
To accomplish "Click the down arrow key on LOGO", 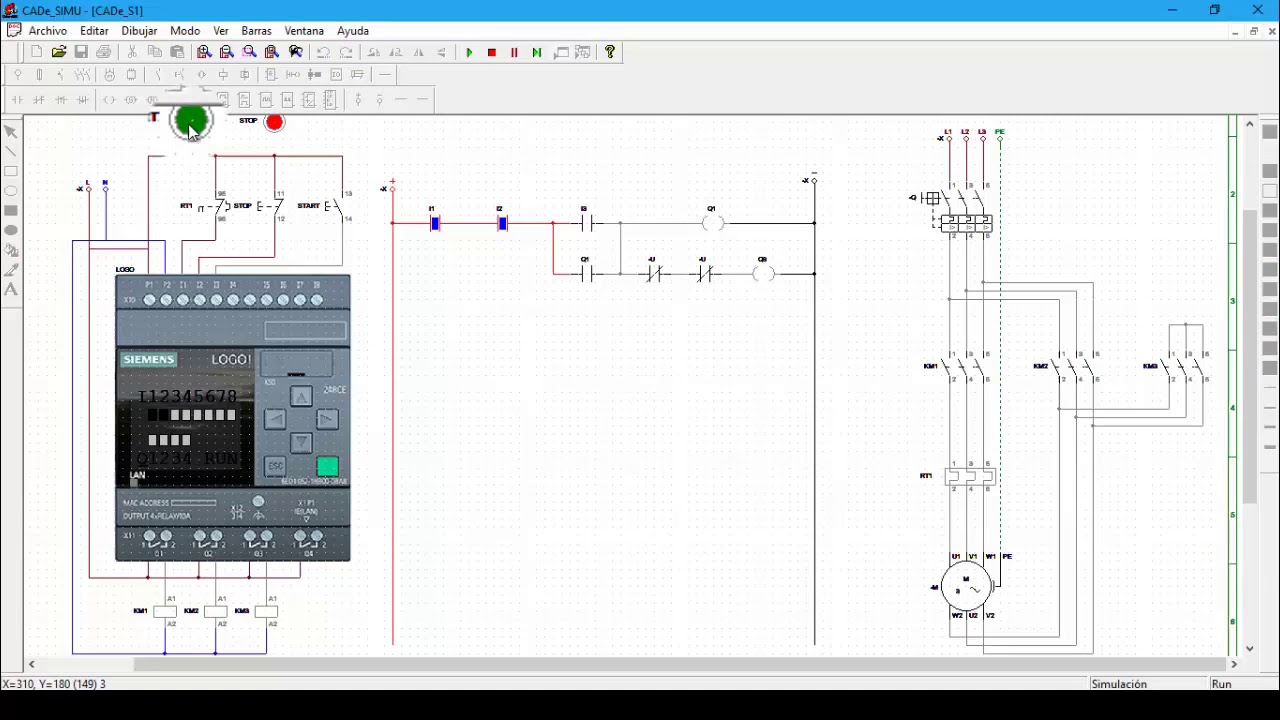I will pyautogui.click(x=301, y=442).
